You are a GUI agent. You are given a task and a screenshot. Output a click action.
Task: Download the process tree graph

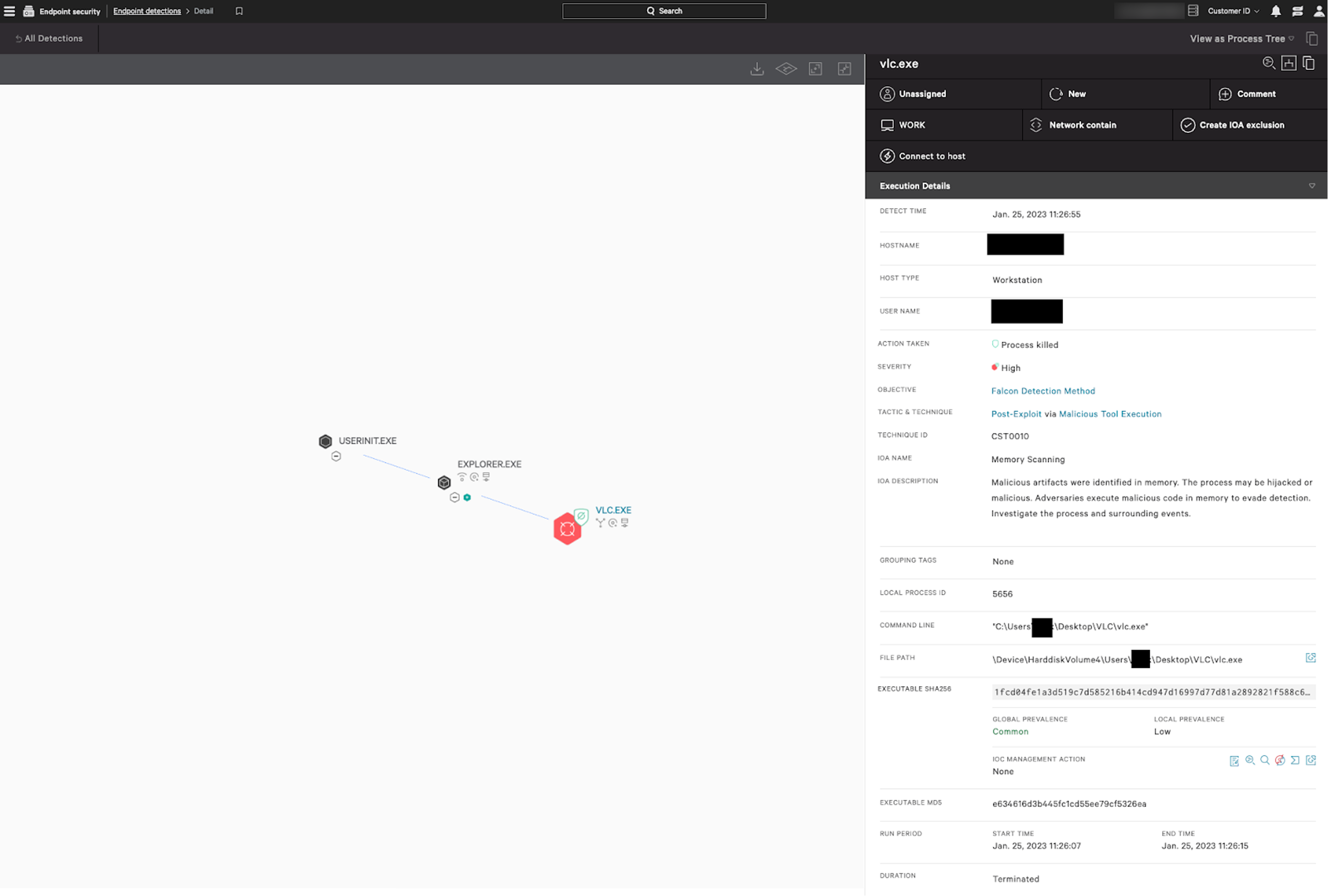point(757,69)
